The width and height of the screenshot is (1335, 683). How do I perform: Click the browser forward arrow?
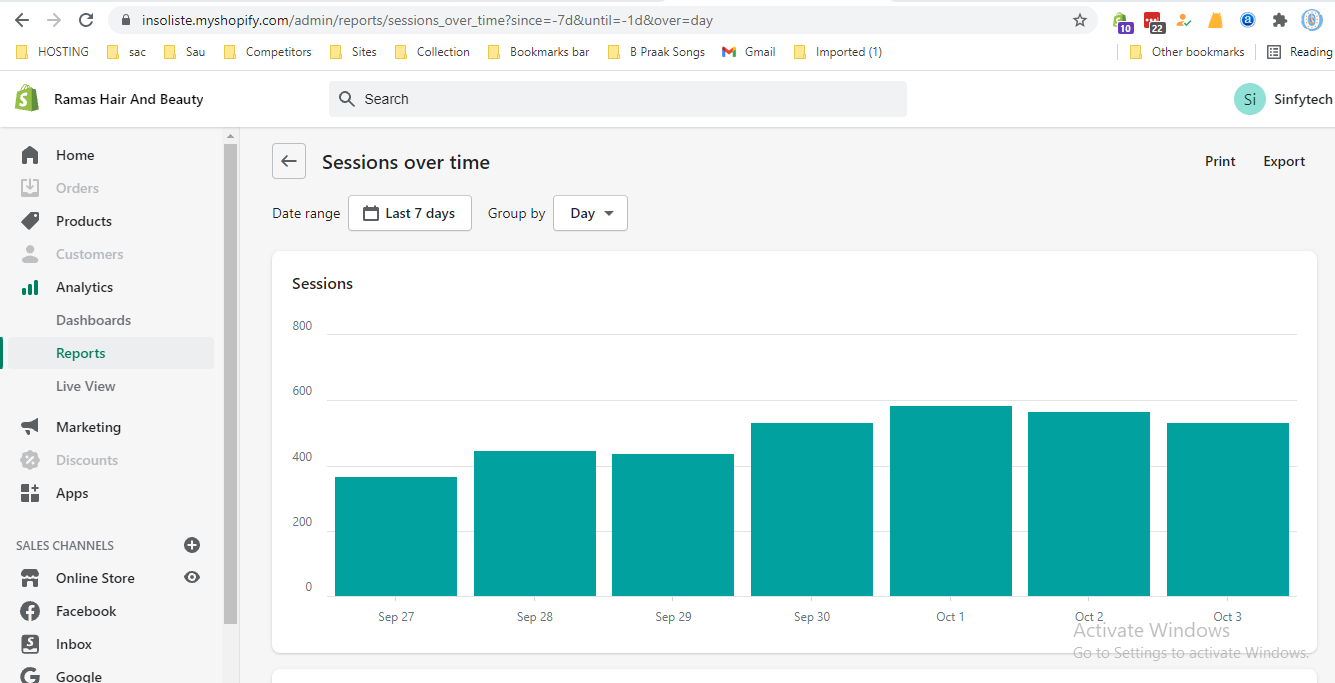click(54, 20)
